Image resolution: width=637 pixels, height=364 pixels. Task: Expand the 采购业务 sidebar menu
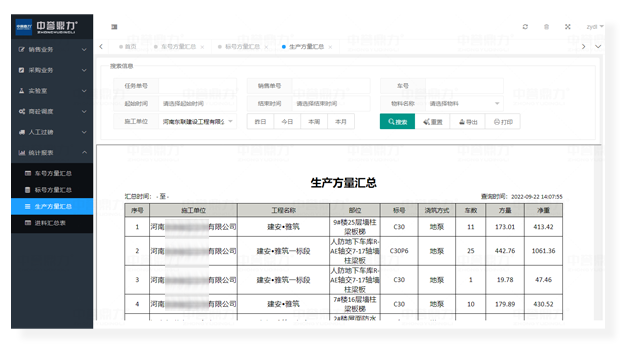coord(52,70)
